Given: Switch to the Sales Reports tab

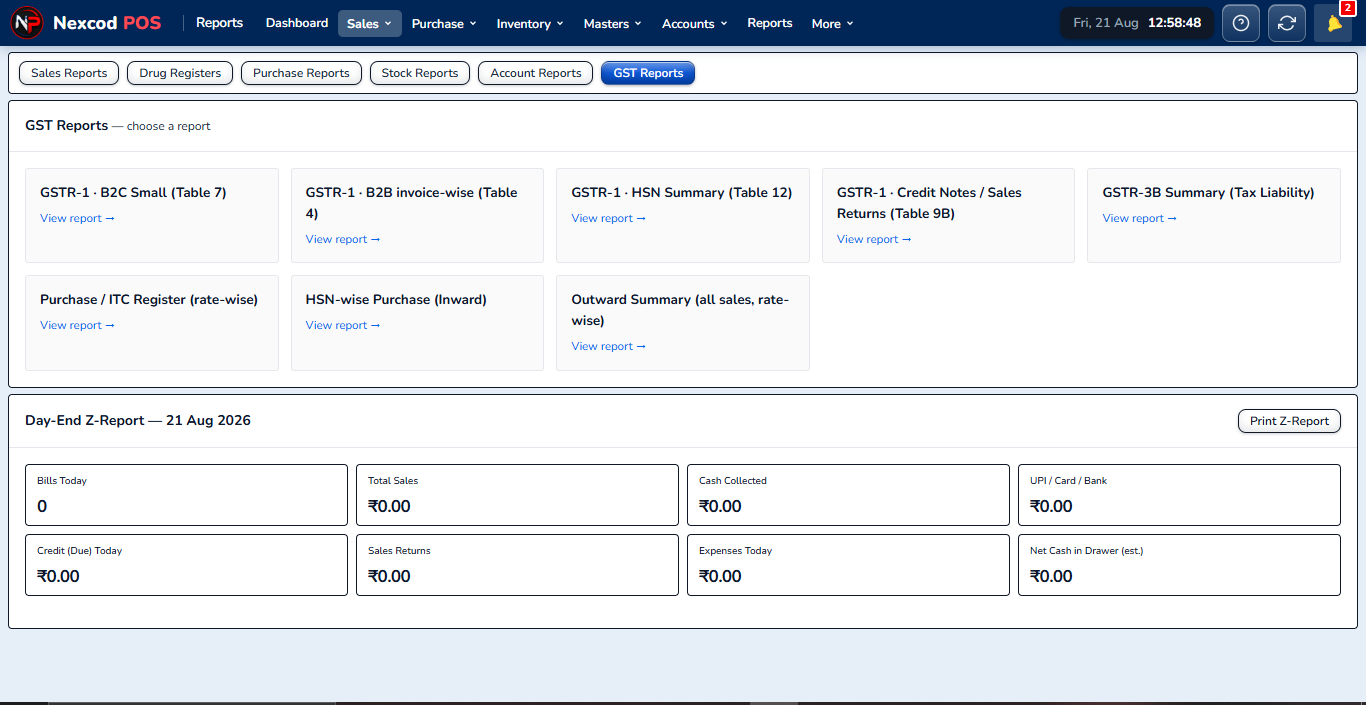Looking at the screenshot, I should point(69,73).
